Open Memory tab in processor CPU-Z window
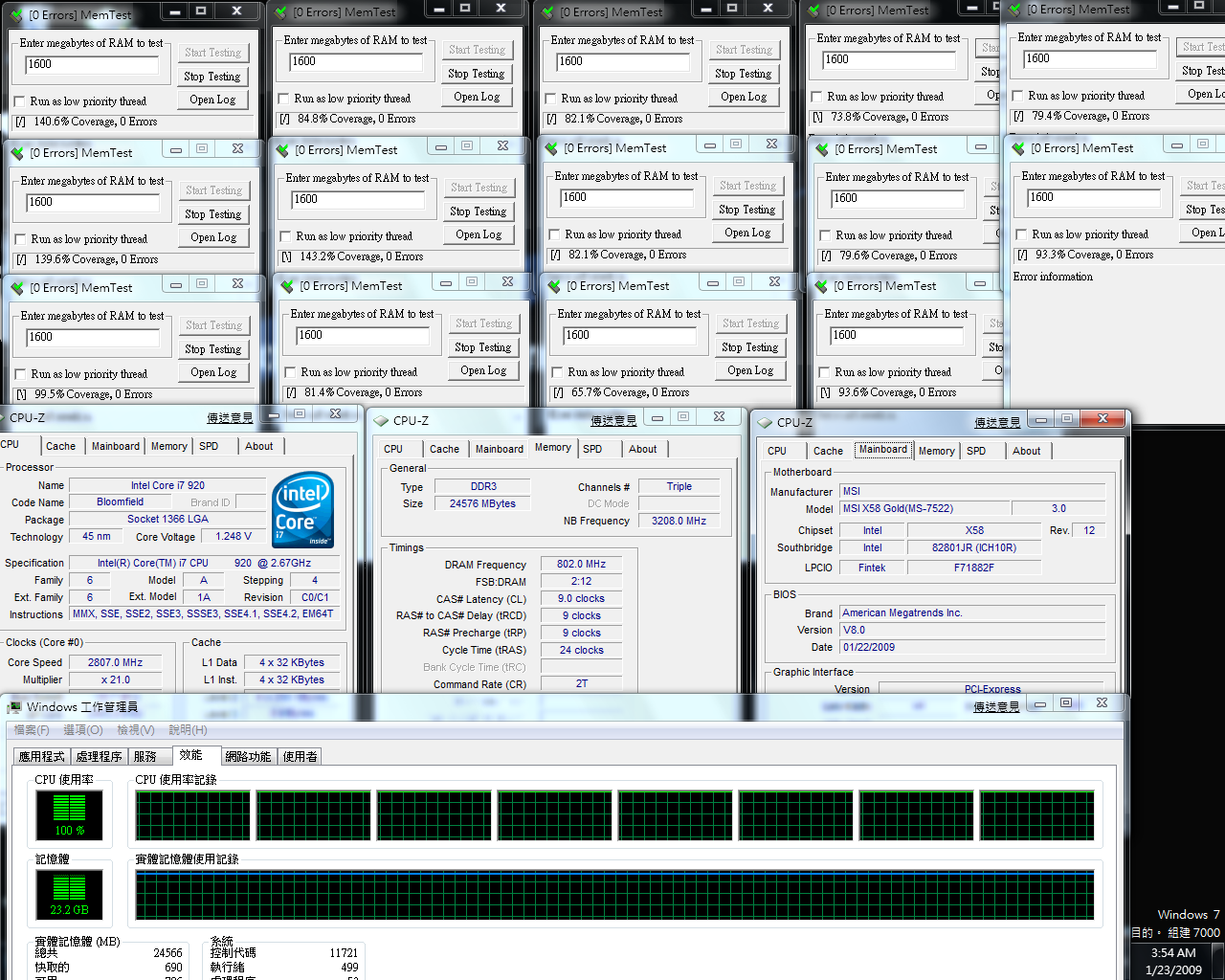 coord(168,446)
